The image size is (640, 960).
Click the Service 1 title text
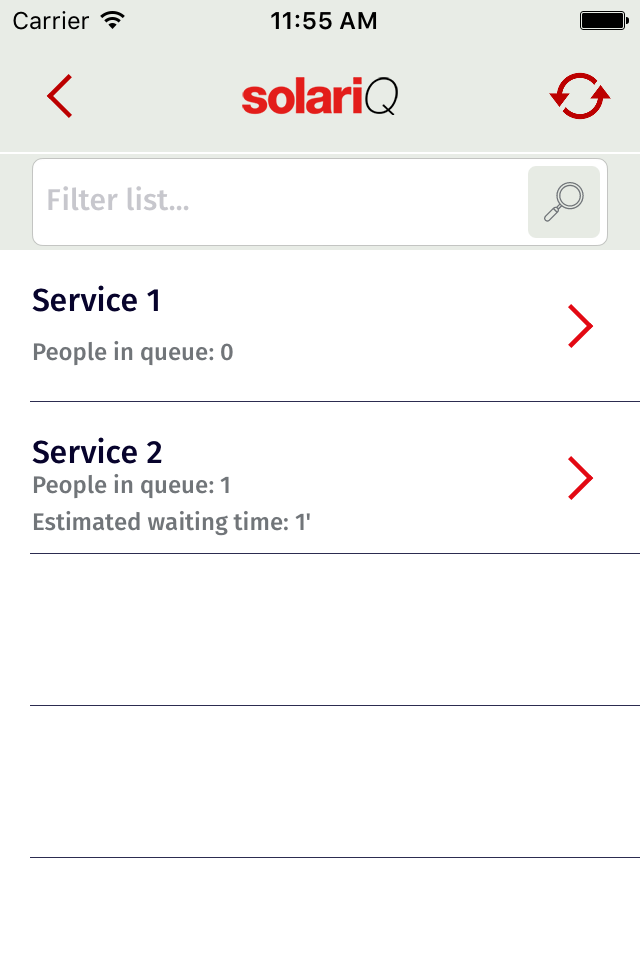(x=95, y=300)
